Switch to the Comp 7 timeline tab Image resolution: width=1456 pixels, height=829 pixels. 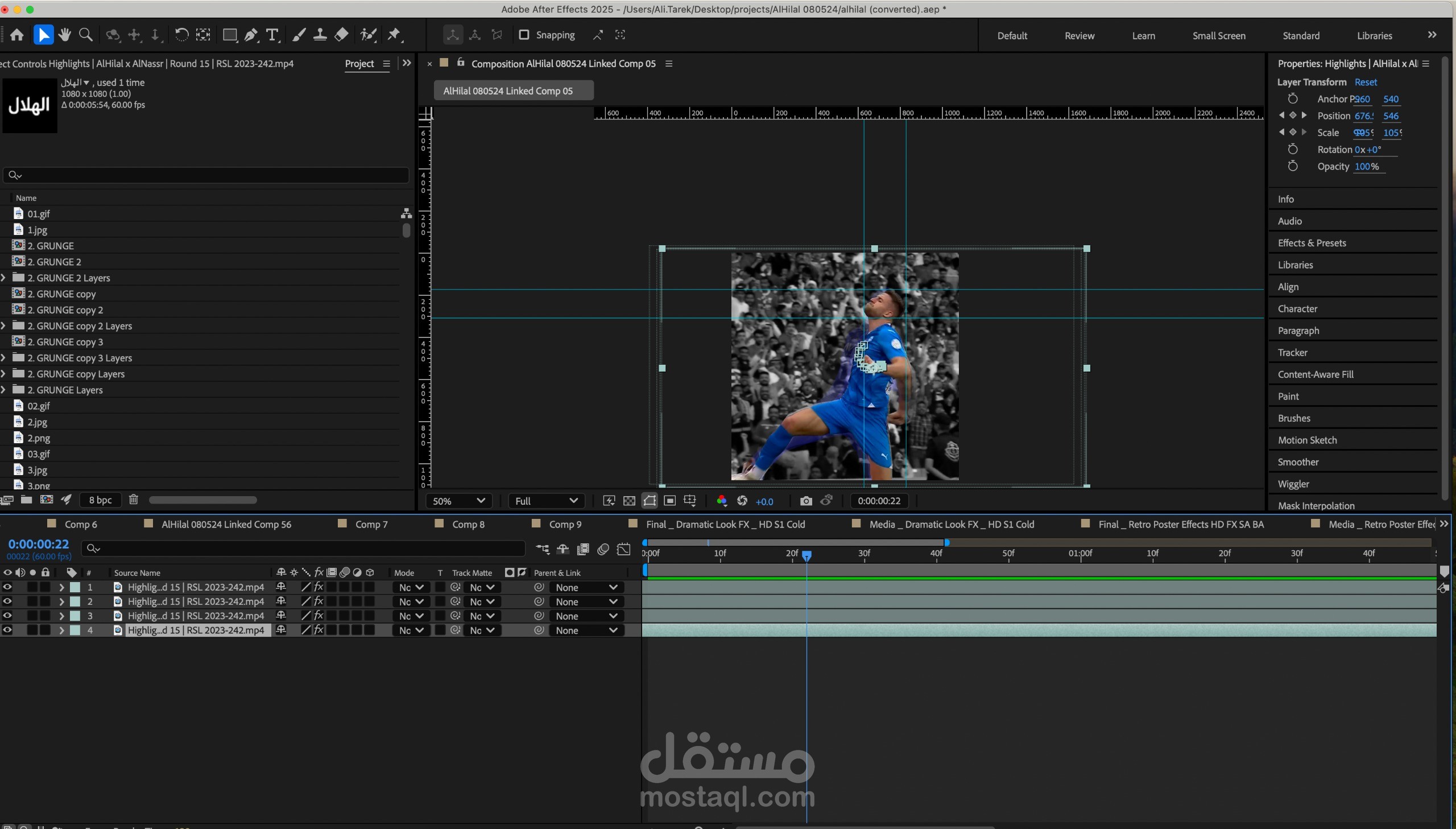371,525
